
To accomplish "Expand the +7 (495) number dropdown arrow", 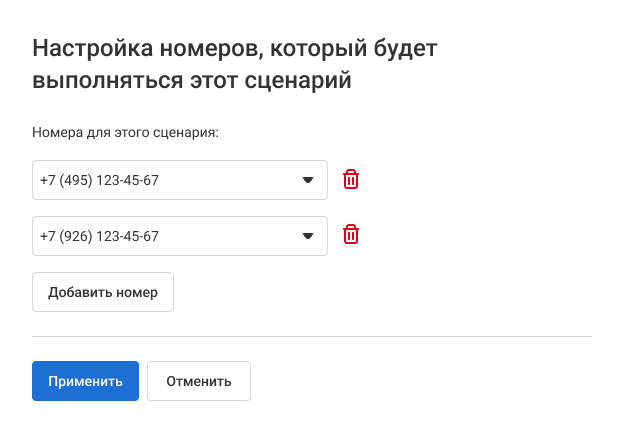I will click(308, 181).
